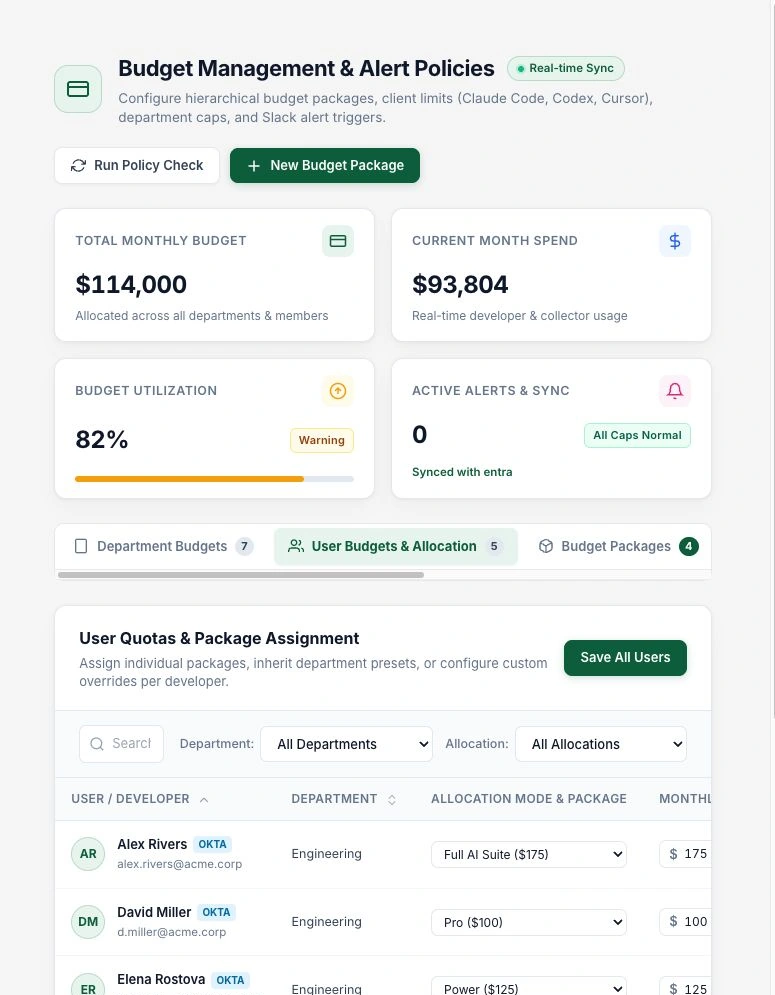Click Elena Rostova's monthly amount field 125
Viewport: 775px width, 995px height.
pyautogui.click(x=686, y=987)
